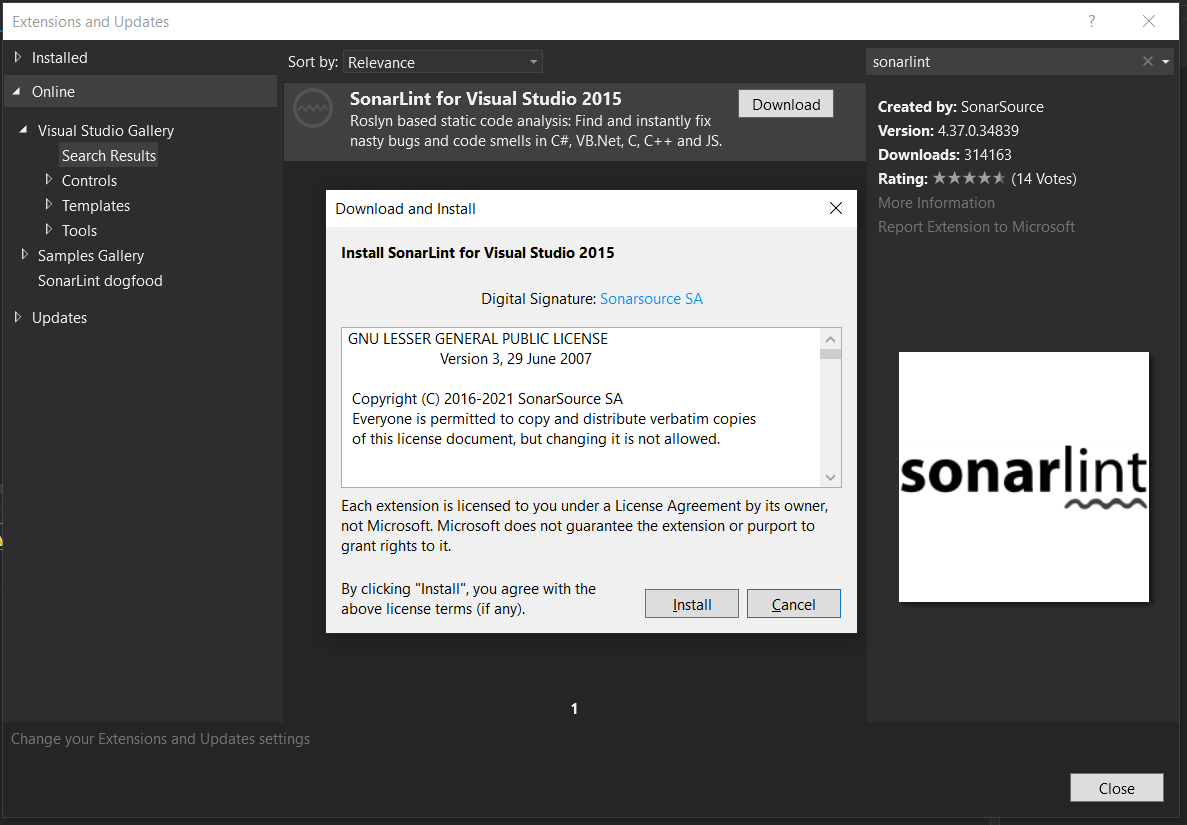Viewport: 1187px width, 825px height.
Task: Click the five-star rating display
Action: [x=969, y=179]
